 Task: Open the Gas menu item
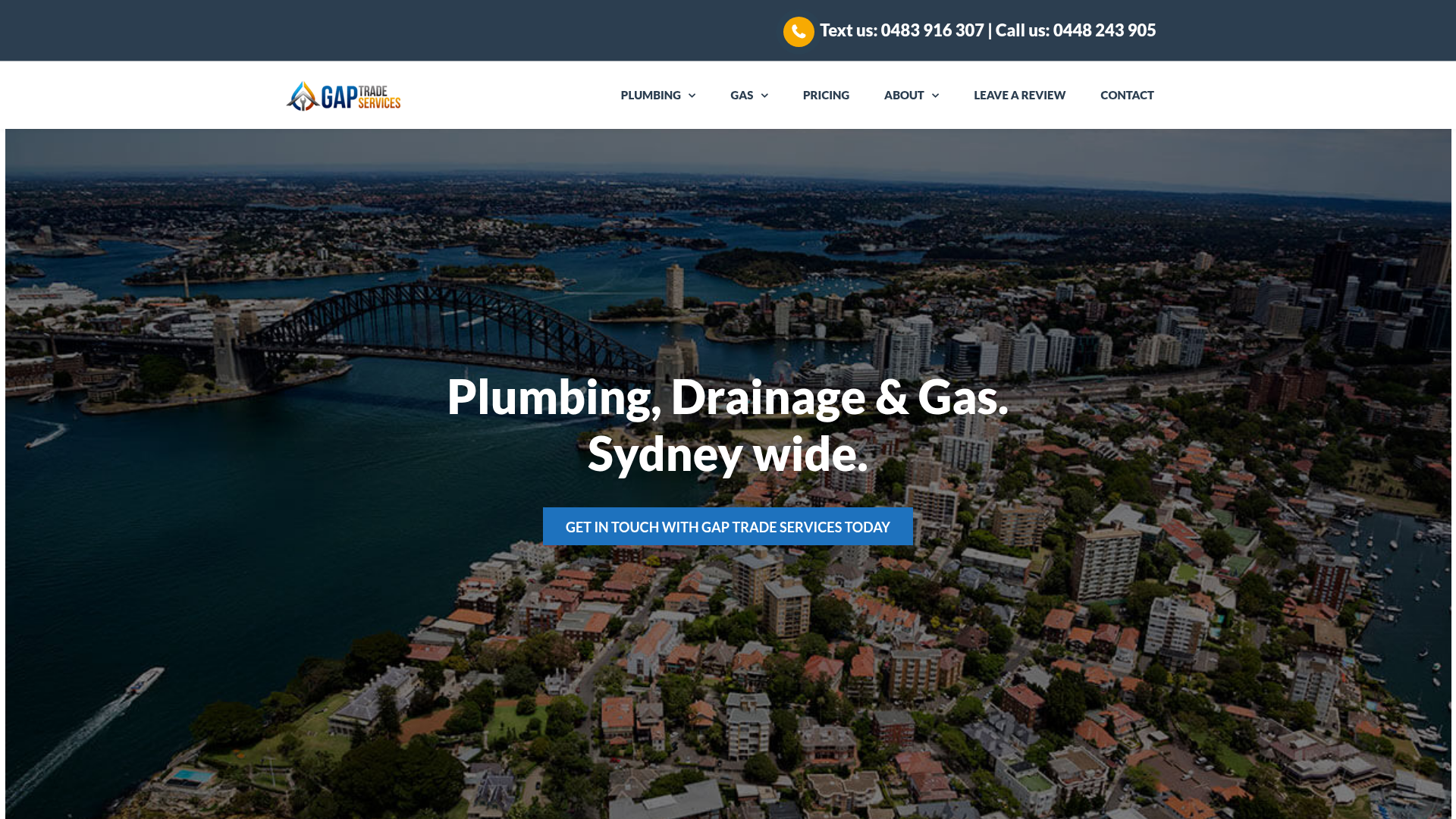[742, 95]
